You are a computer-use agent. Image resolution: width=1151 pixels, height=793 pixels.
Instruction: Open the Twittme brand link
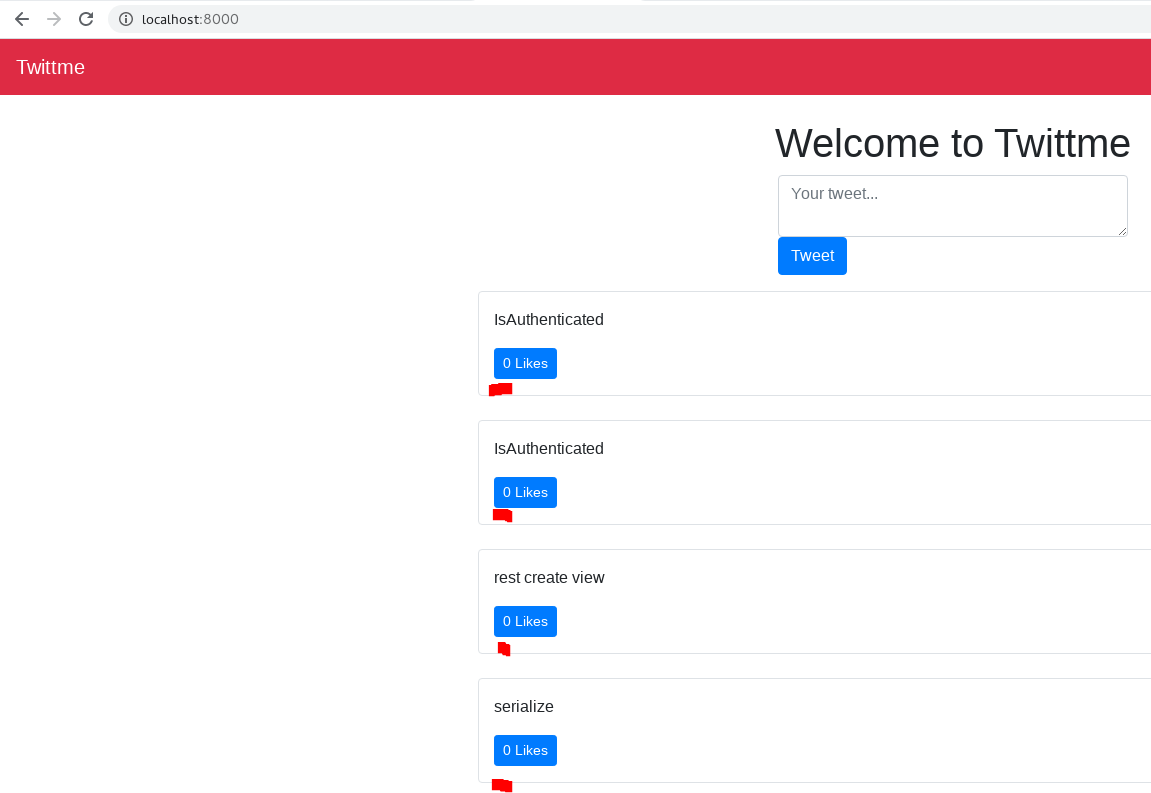[x=51, y=67]
